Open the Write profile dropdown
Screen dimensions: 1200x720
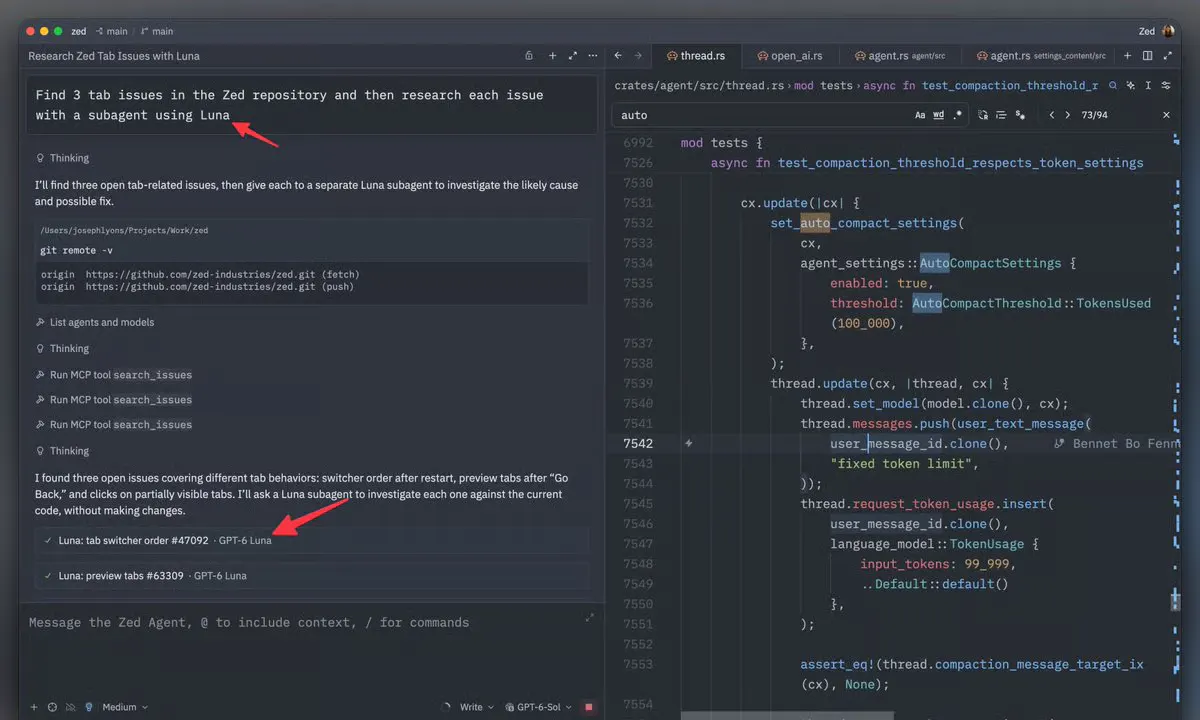pos(475,707)
